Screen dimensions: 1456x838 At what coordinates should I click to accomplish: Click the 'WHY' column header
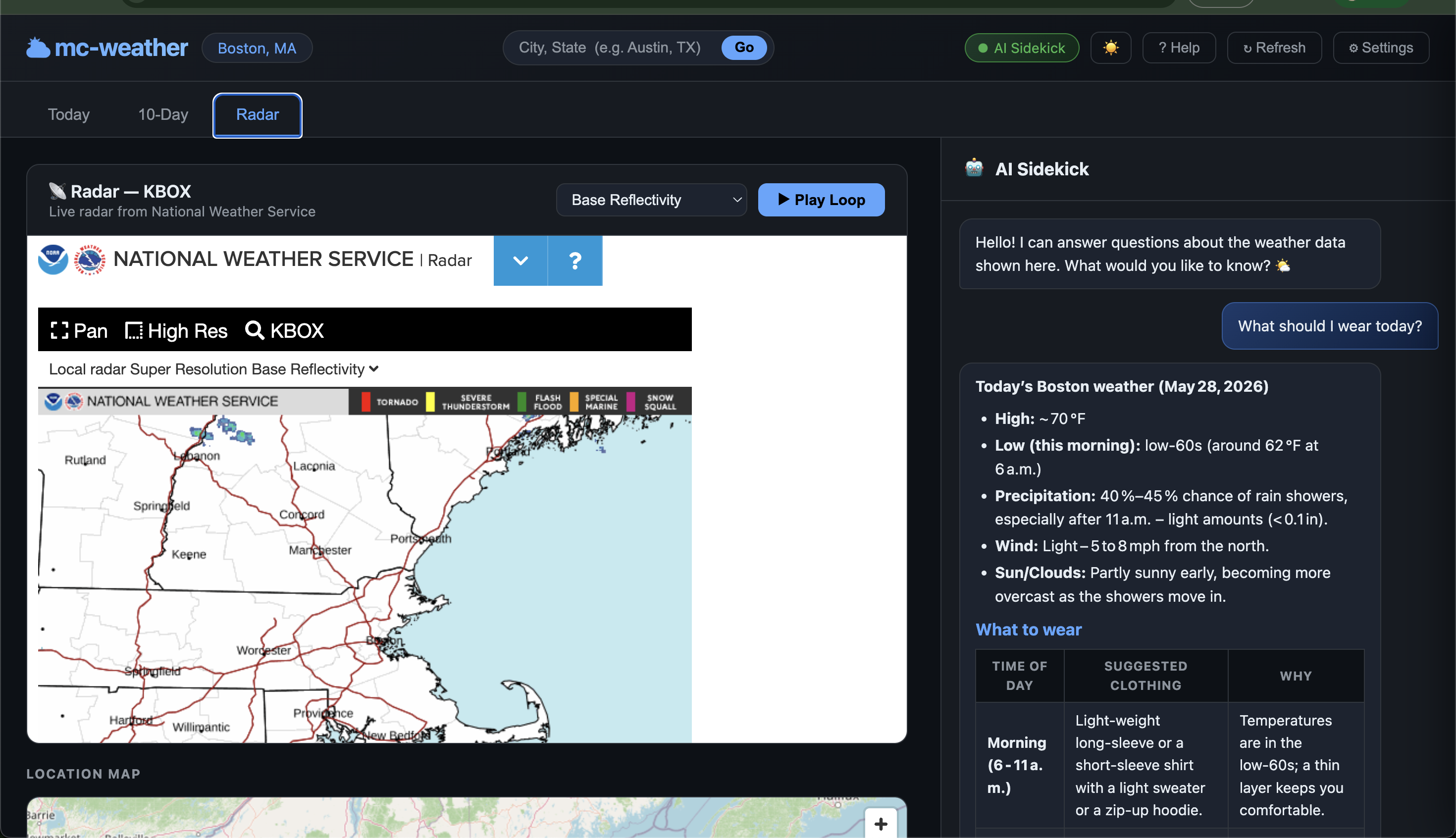click(1296, 676)
